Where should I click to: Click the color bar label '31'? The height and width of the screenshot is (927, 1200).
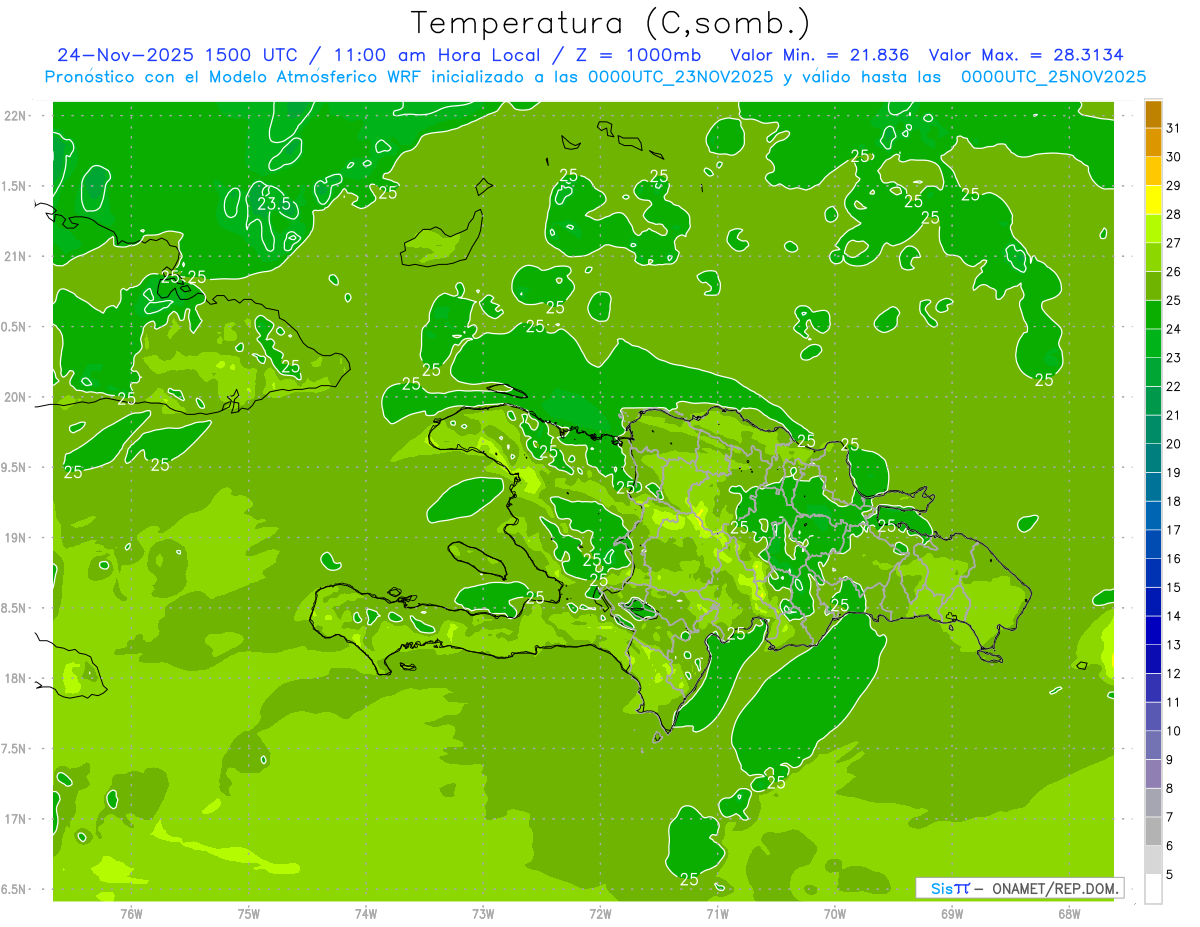[x=1174, y=129]
